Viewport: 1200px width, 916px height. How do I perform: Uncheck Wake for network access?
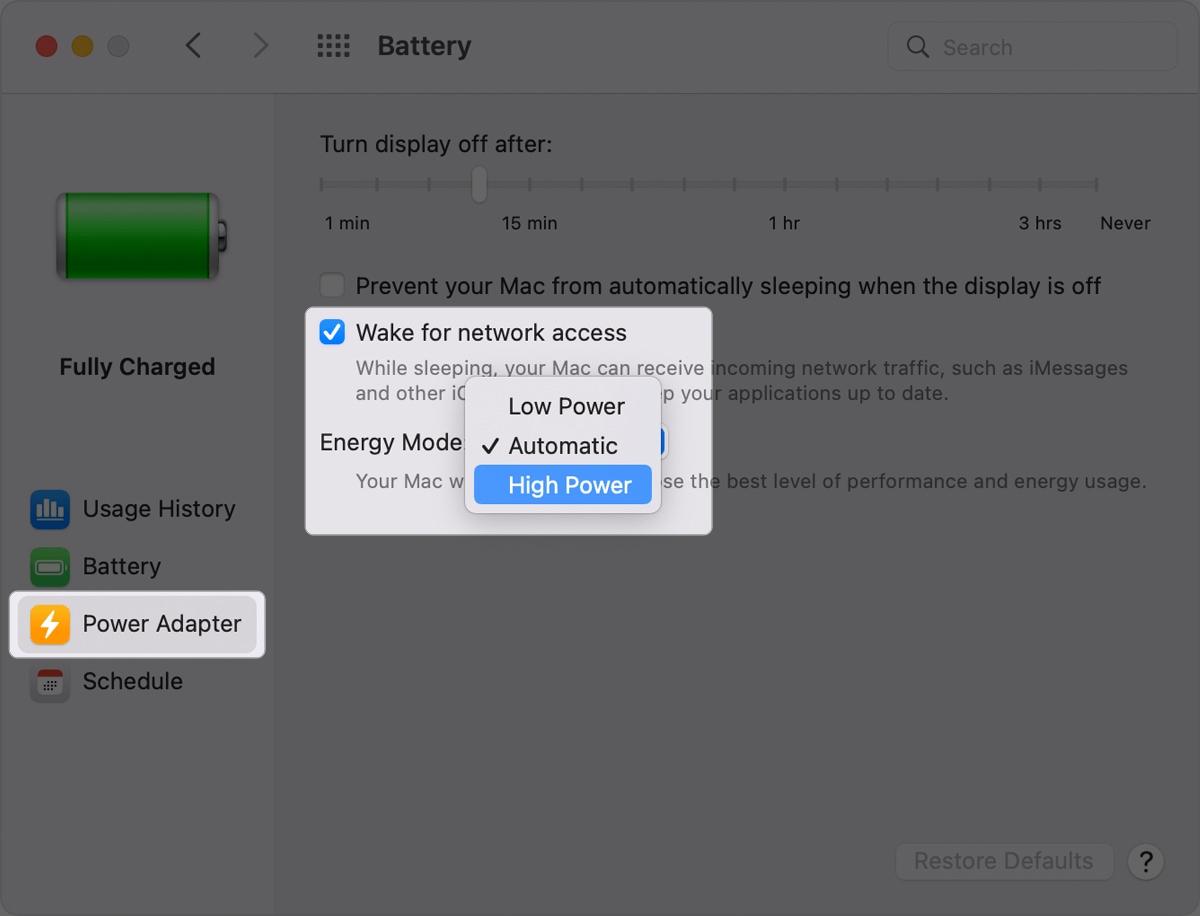pyautogui.click(x=332, y=332)
